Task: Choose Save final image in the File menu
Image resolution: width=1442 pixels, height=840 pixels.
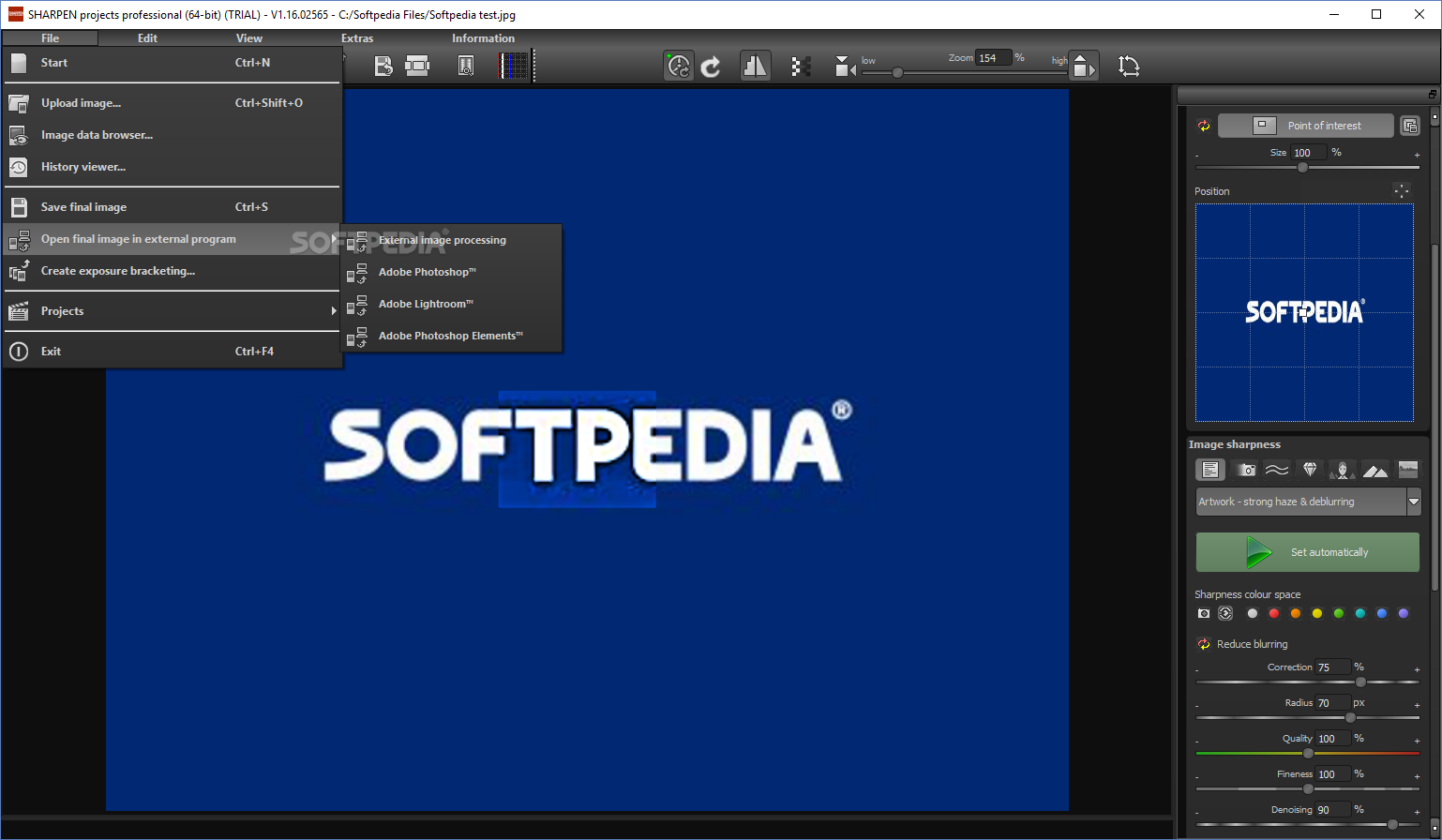Action: [173, 207]
